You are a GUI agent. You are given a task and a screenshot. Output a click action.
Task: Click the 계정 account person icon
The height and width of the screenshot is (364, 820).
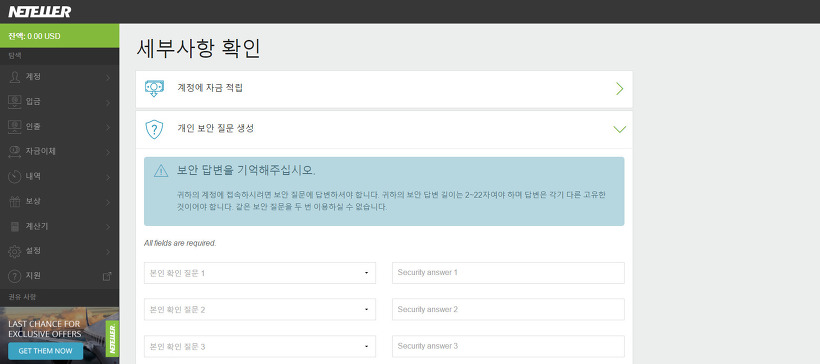(x=15, y=77)
